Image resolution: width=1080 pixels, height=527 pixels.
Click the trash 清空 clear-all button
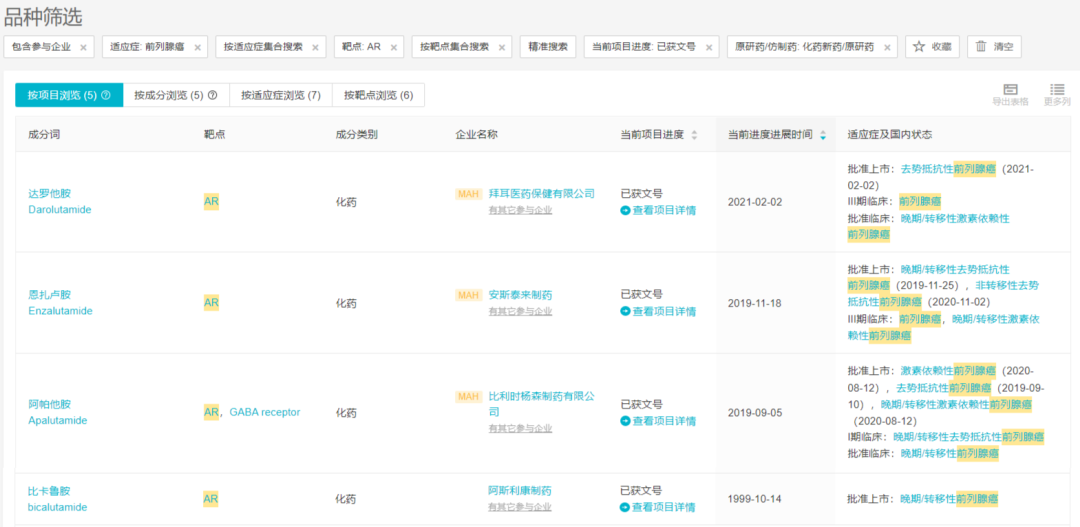(994, 47)
